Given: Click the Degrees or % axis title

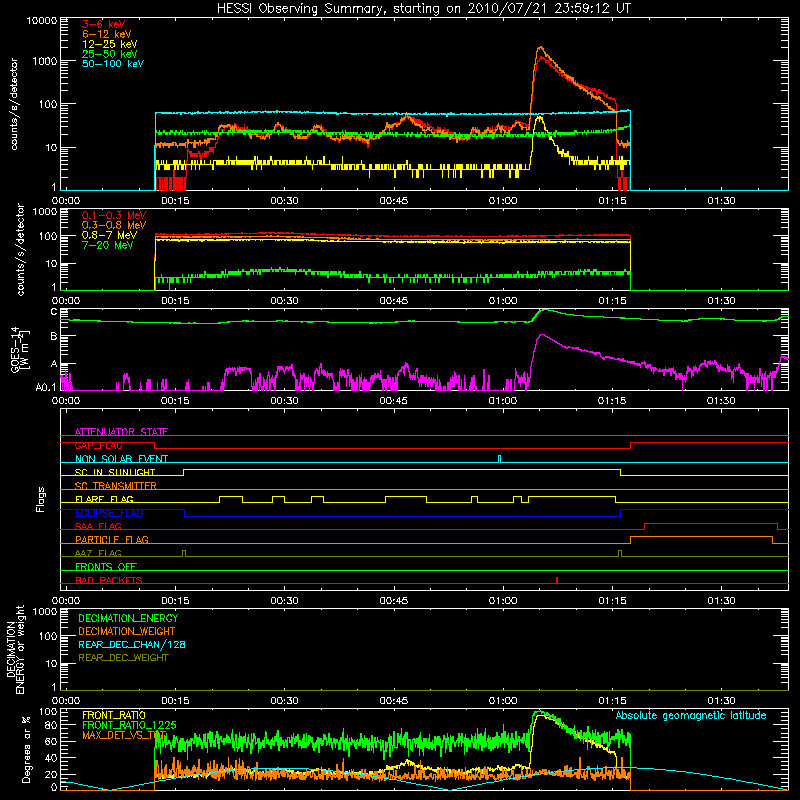Looking at the screenshot, I should tap(26, 749).
